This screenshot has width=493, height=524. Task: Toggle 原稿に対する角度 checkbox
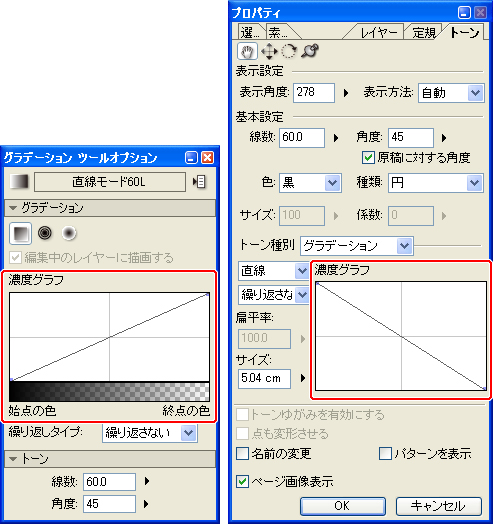click(x=368, y=157)
